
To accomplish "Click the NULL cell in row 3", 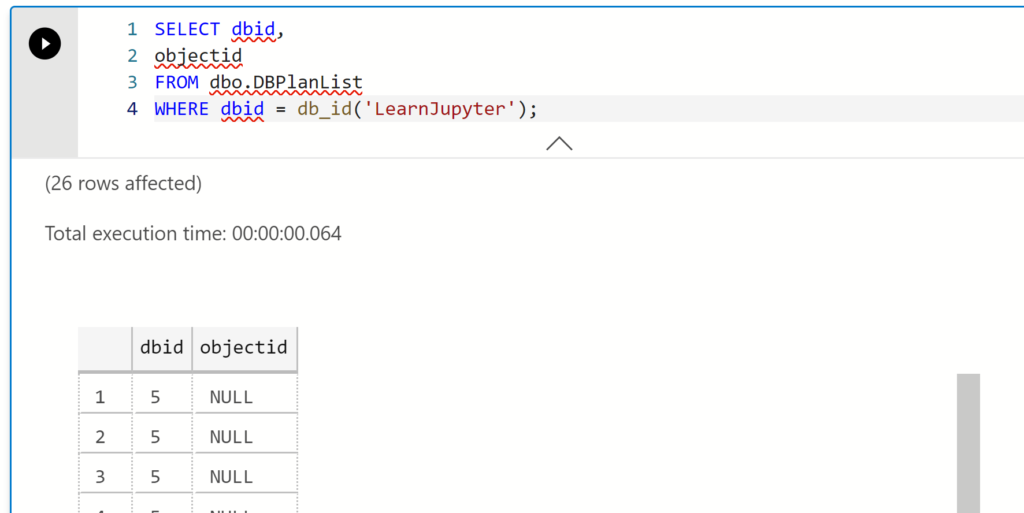I will (x=231, y=476).
